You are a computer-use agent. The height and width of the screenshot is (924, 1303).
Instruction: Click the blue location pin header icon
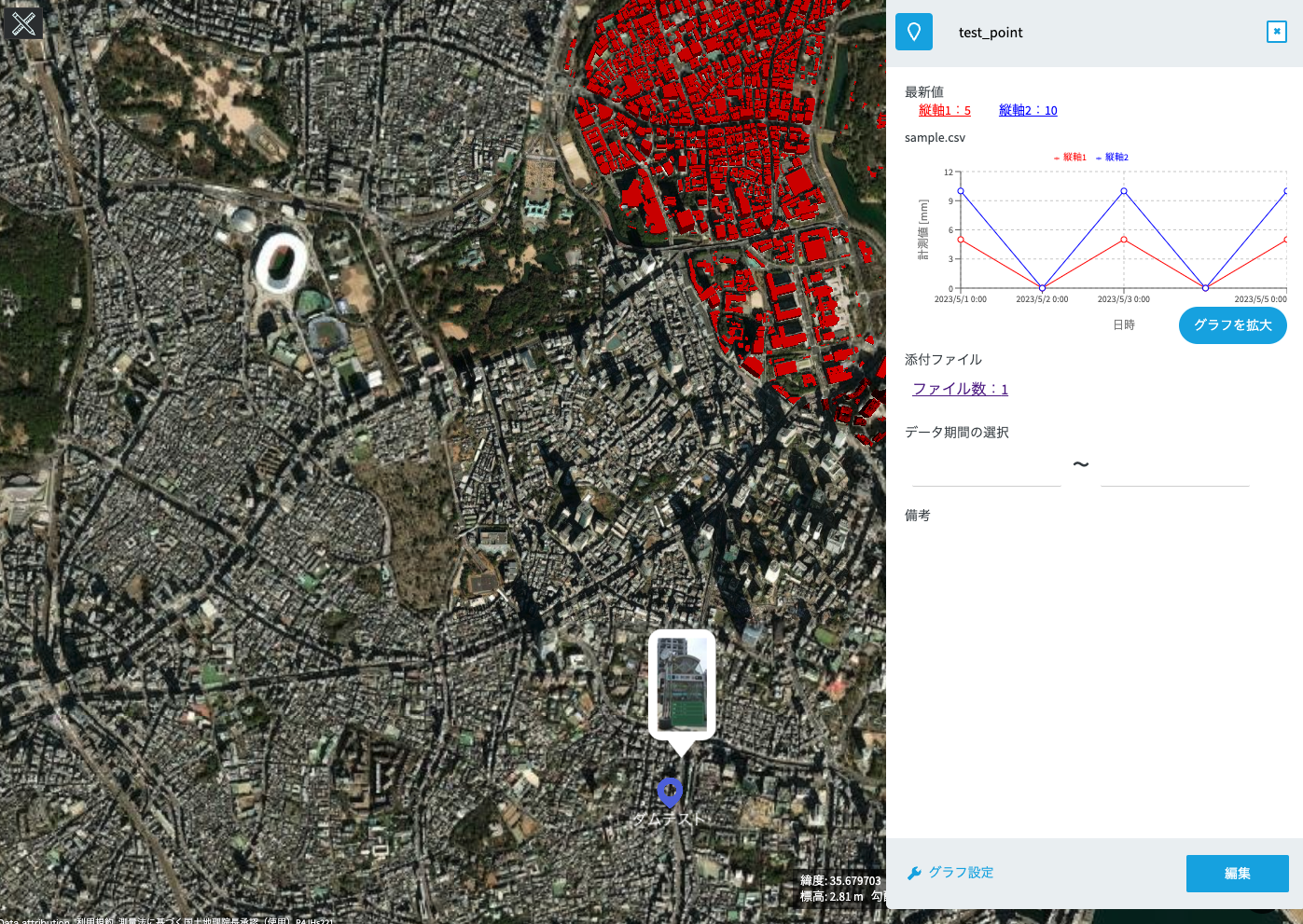click(x=913, y=32)
